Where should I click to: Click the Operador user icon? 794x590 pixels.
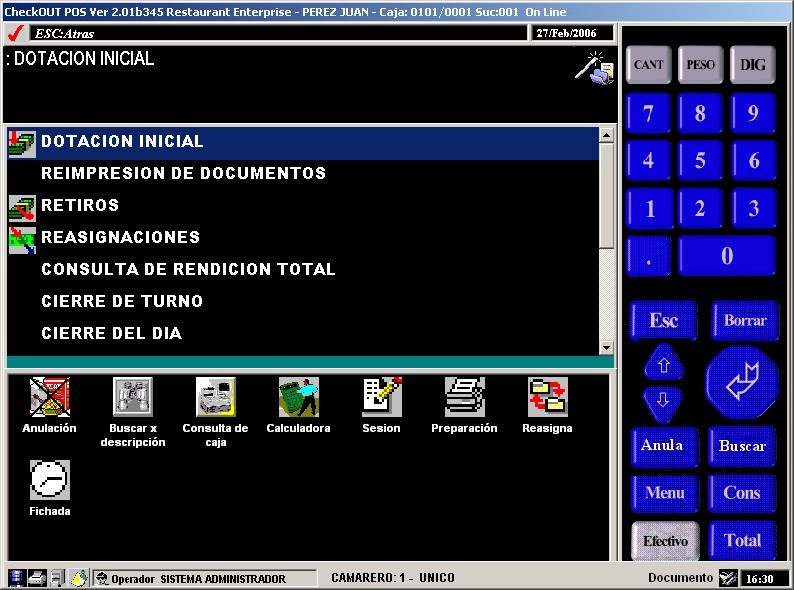102,578
